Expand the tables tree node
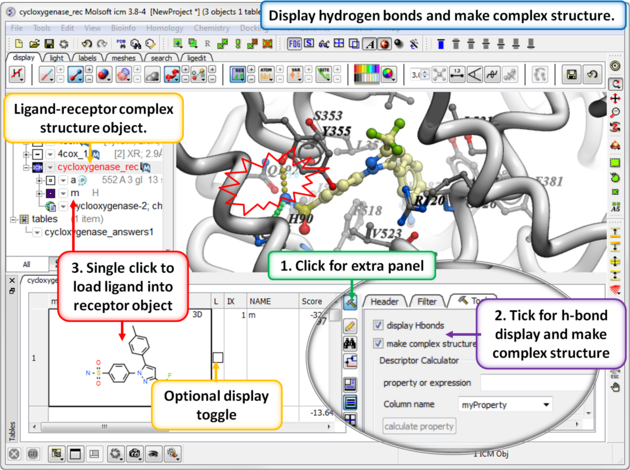 (x=13, y=219)
